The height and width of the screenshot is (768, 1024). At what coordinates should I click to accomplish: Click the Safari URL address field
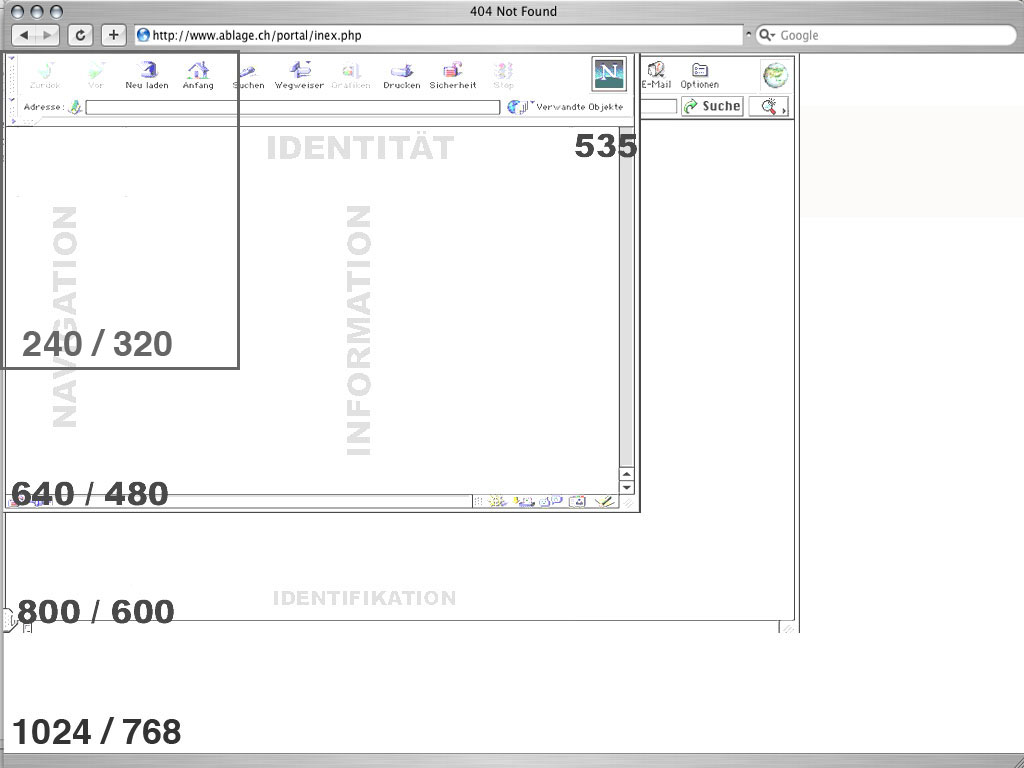pos(440,35)
